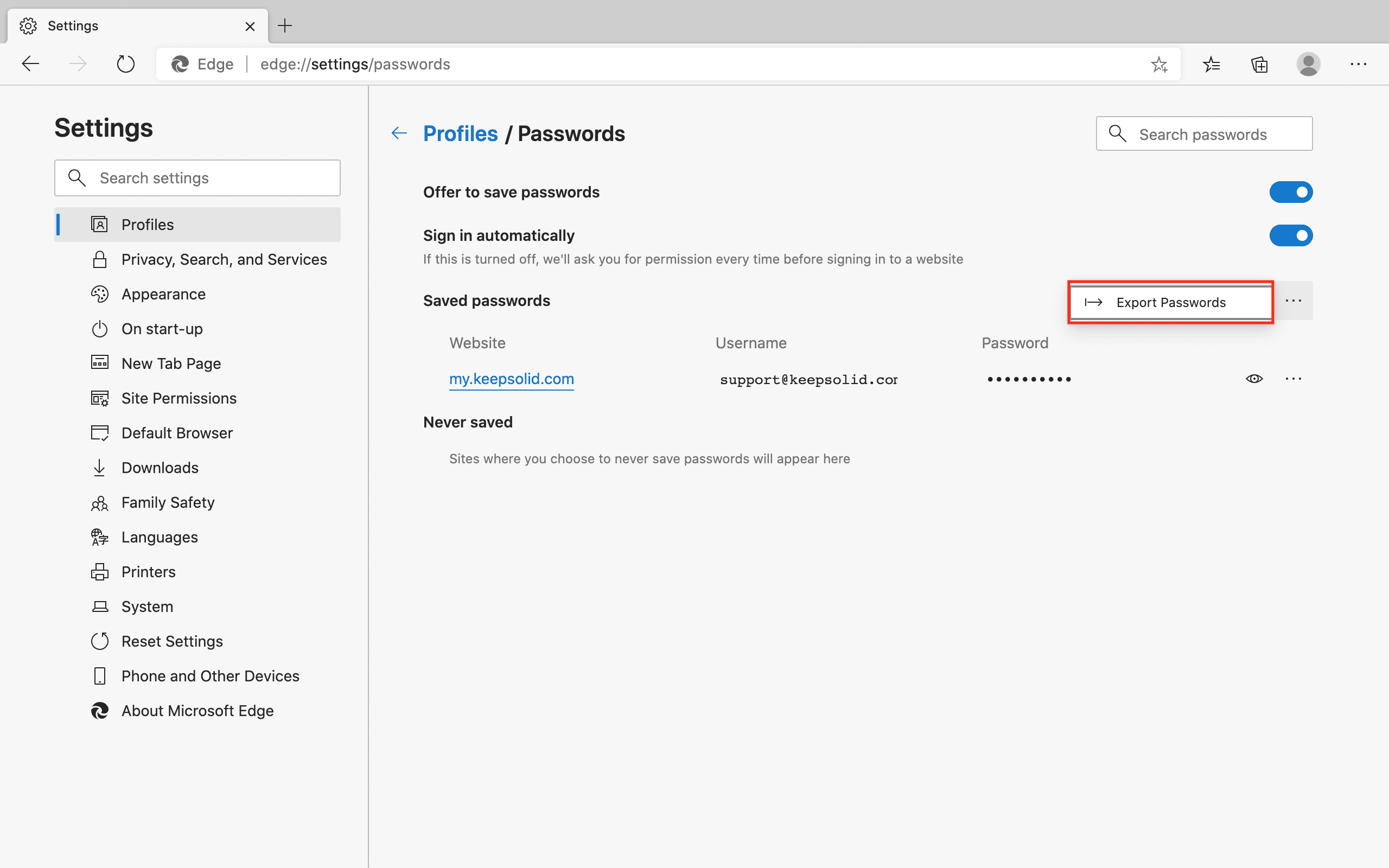The image size is (1389, 868).
Task: Click the browser refresh icon
Action: [126, 63]
